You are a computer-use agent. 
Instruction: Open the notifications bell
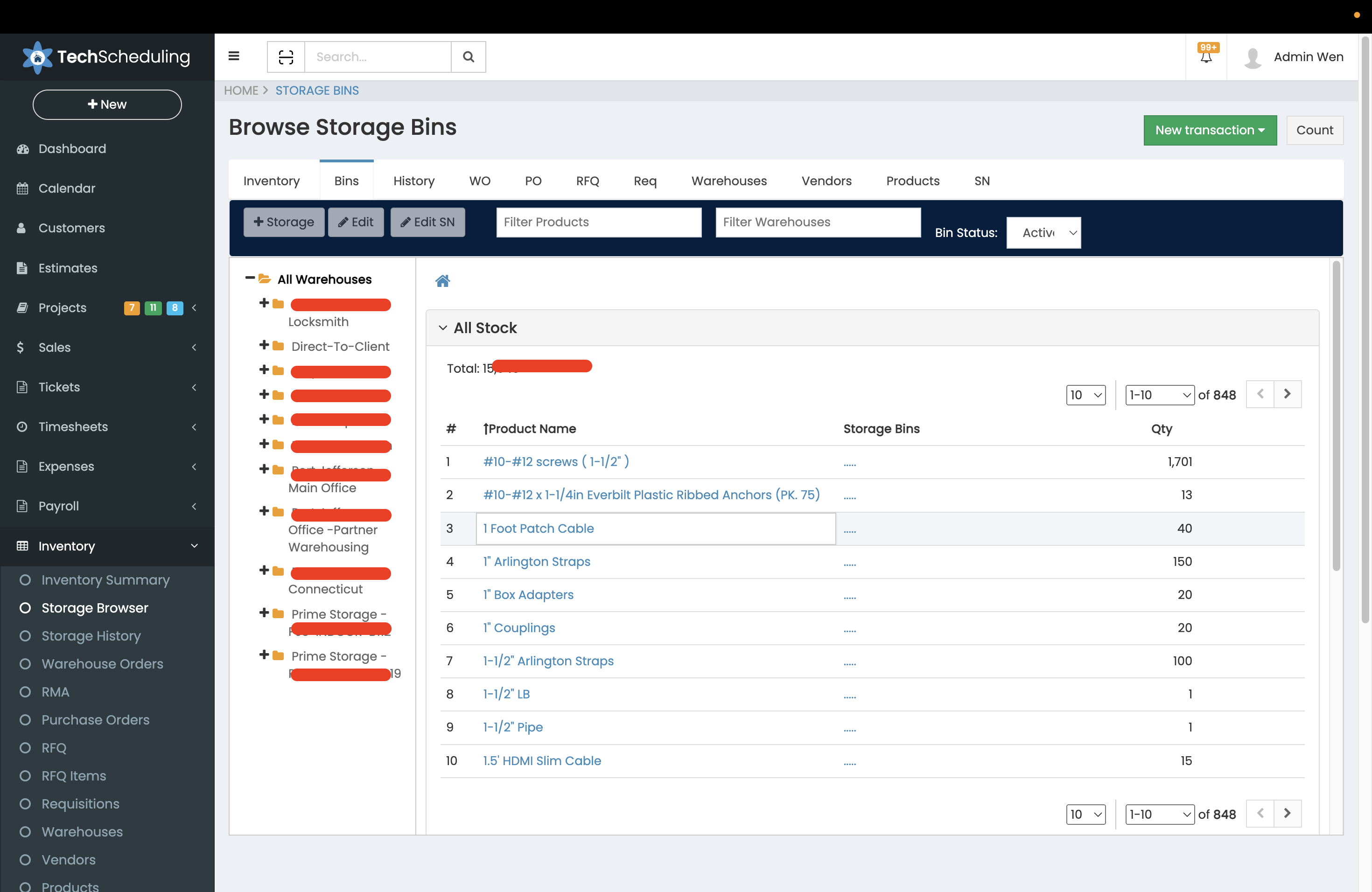(x=1205, y=57)
